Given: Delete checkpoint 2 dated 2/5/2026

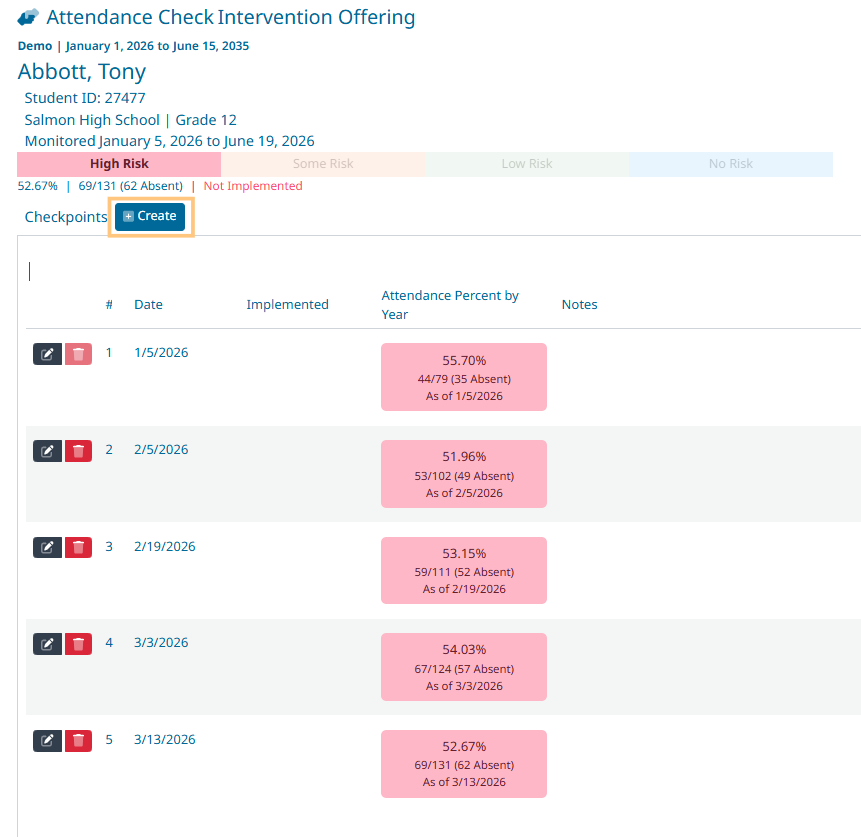Looking at the screenshot, I should point(78,451).
